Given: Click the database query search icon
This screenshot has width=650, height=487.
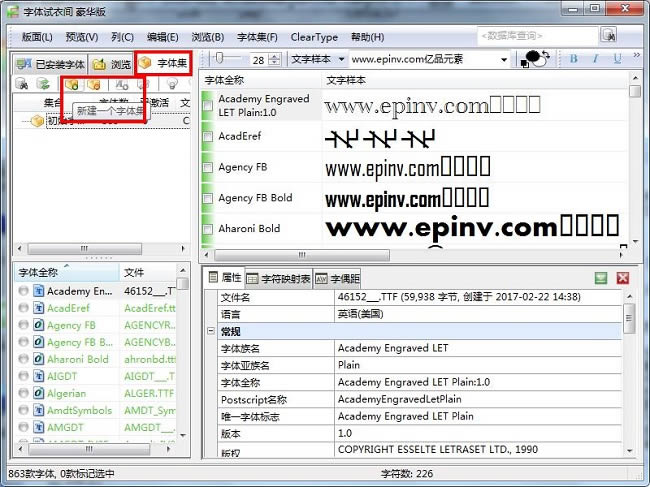Looking at the screenshot, I should click(x=608, y=36).
